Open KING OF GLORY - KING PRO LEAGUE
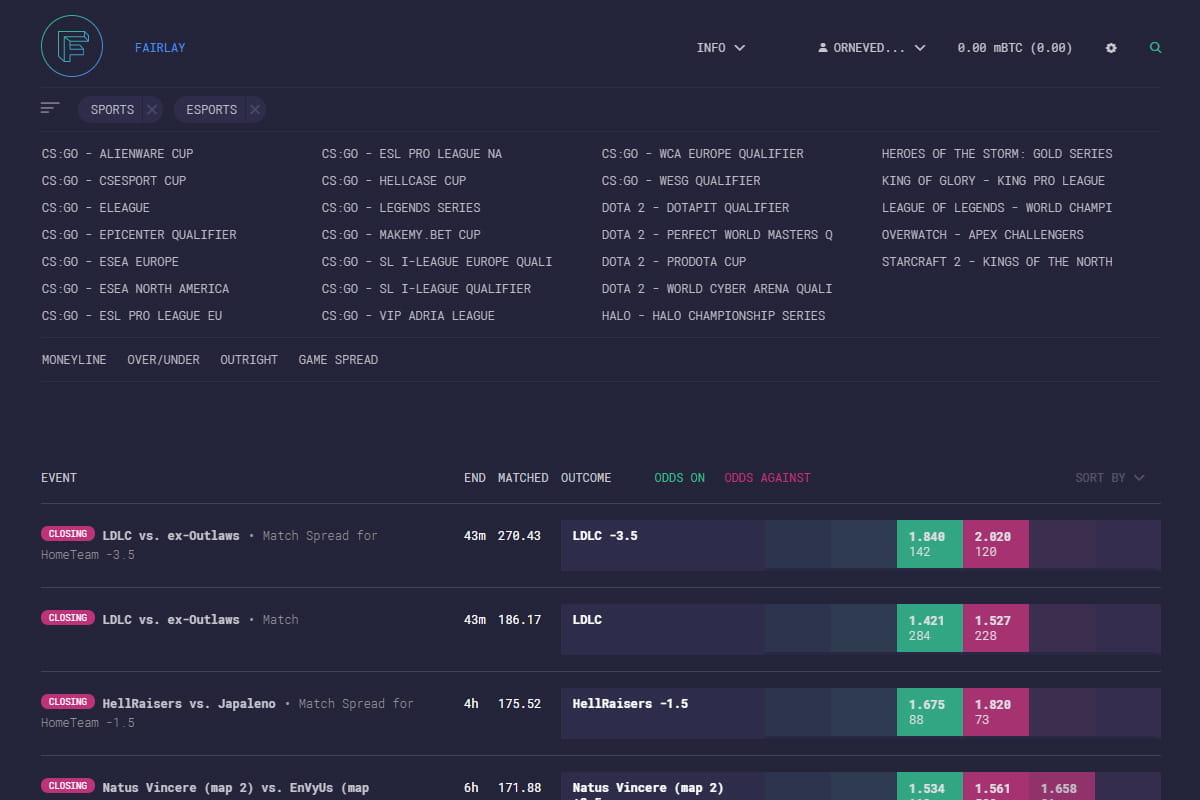1200x800 pixels. point(993,181)
